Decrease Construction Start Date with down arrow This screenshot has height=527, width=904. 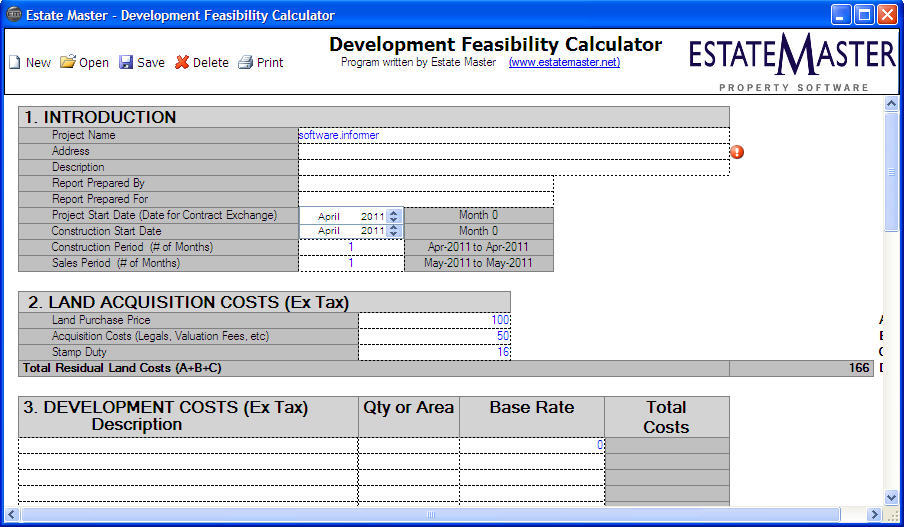pos(394,234)
